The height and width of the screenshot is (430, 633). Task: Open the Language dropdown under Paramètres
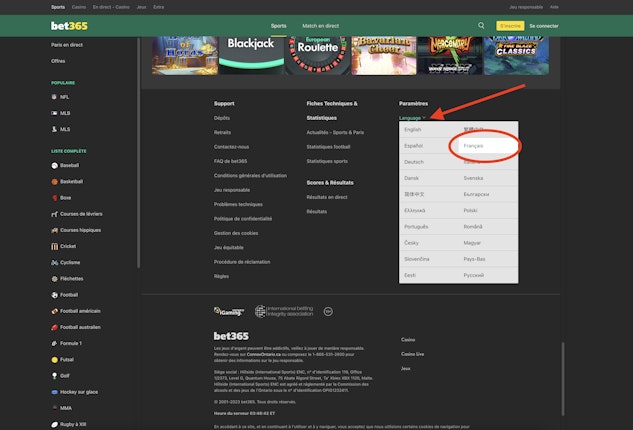(x=412, y=118)
